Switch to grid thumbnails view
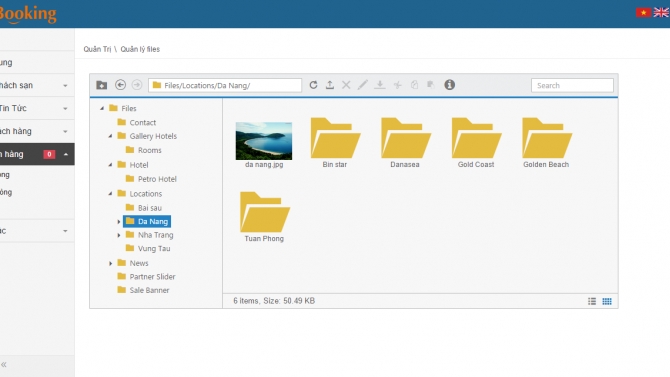This screenshot has width=670, height=377. click(x=607, y=301)
